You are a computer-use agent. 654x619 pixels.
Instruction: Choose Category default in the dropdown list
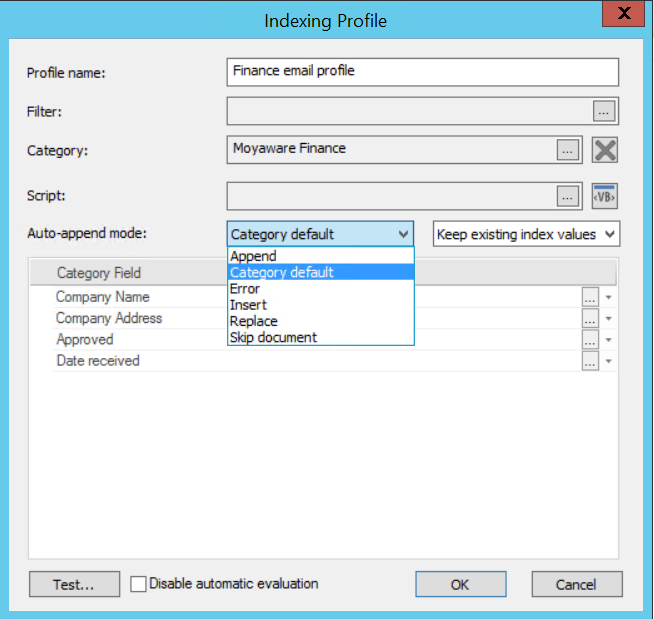321,272
